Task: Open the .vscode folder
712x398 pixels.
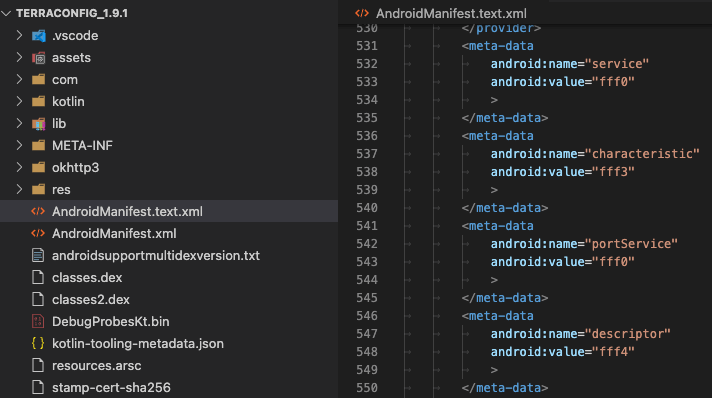Action: (x=75, y=35)
